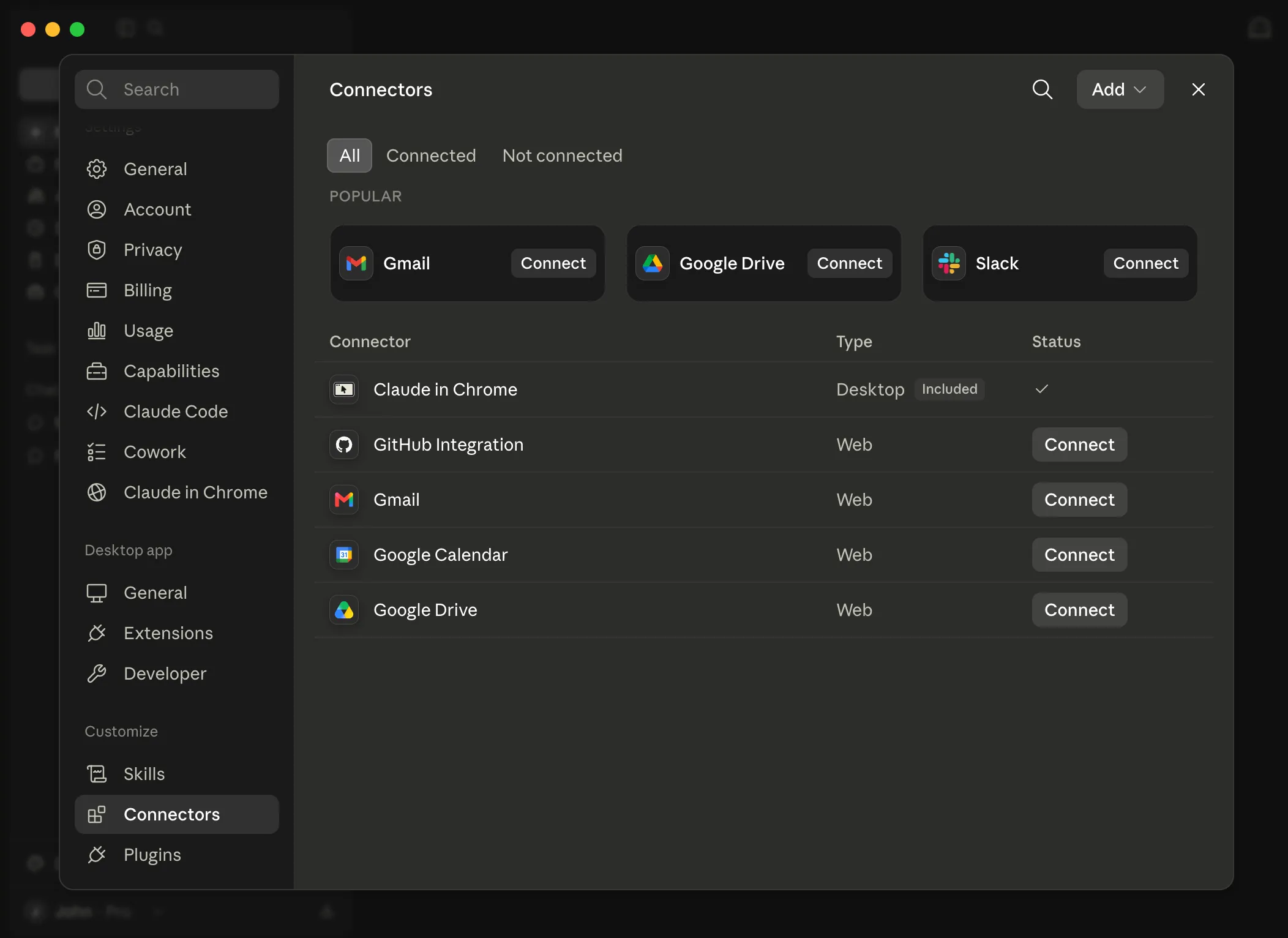Open the Claude in Chrome sidebar icon
Screen dimensions: 1288x938
click(97, 492)
